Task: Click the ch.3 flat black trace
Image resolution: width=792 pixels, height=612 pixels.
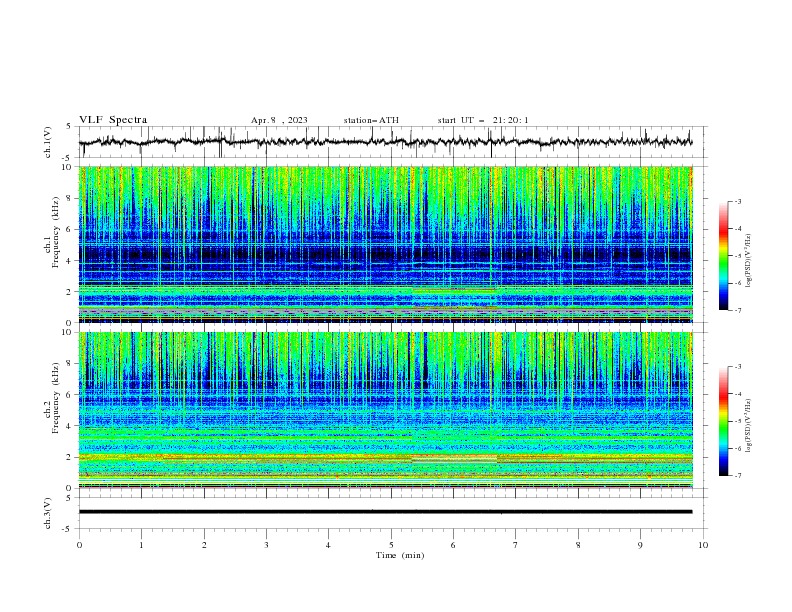Action: (385, 512)
